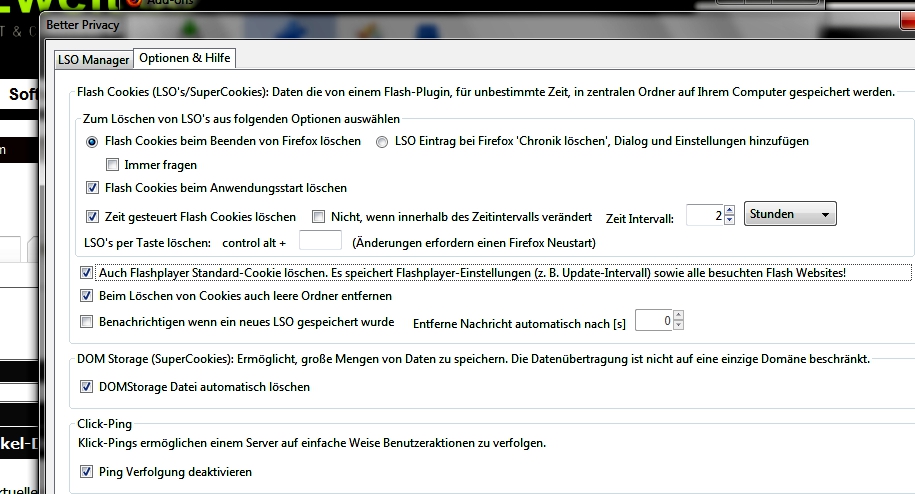Switch to the LSO Manager tab
915x494 pixels.
tap(94, 59)
